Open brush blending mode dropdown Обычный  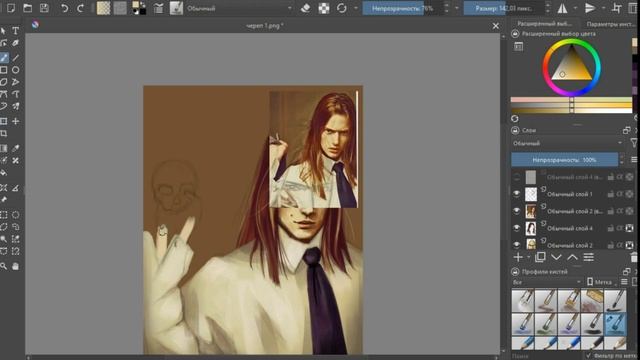pos(240,8)
